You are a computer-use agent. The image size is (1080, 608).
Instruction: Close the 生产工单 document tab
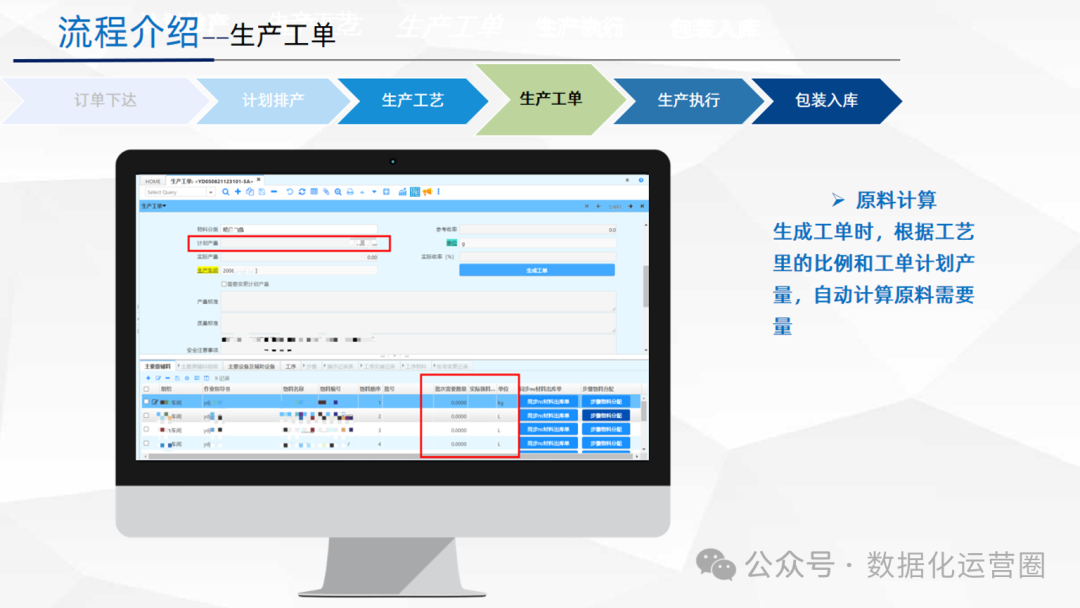pyautogui.click(x=258, y=180)
